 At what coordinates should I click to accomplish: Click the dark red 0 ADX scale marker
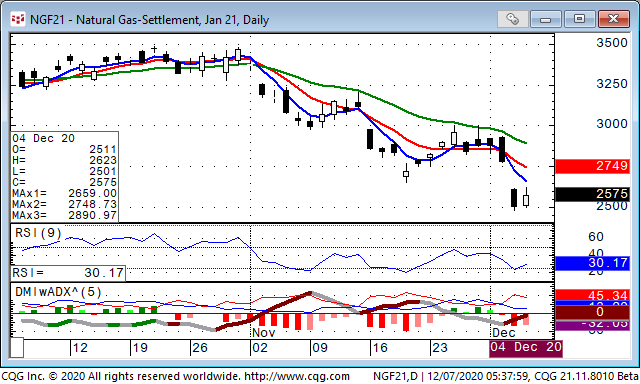click(x=592, y=312)
